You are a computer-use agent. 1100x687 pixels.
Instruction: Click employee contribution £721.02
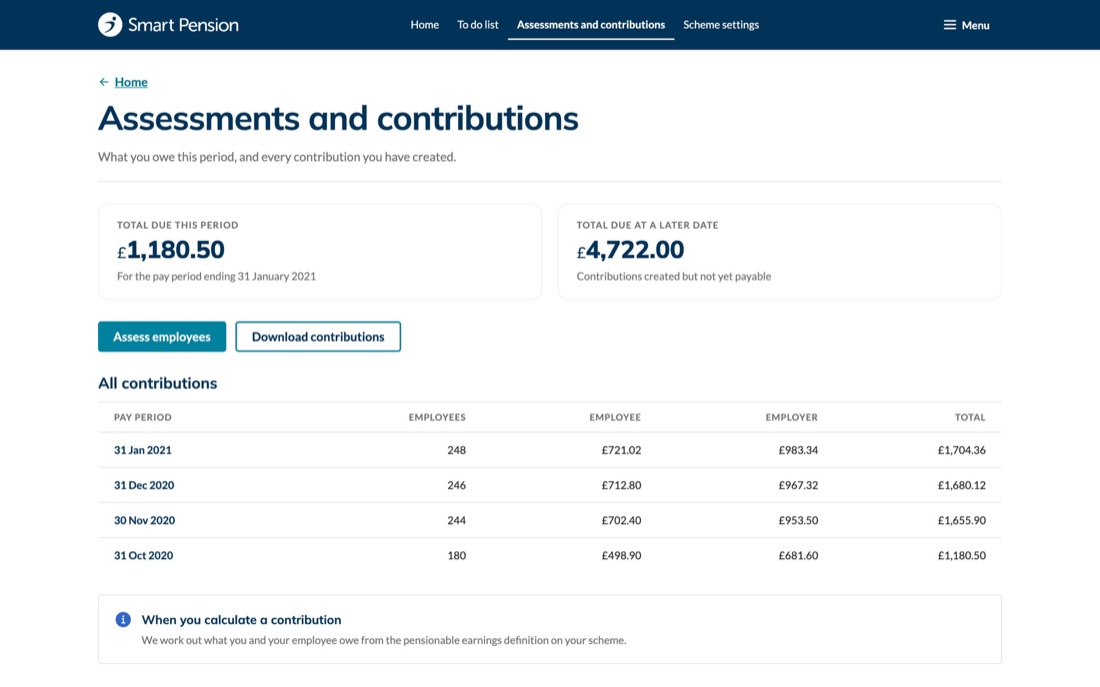tap(622, 451)
